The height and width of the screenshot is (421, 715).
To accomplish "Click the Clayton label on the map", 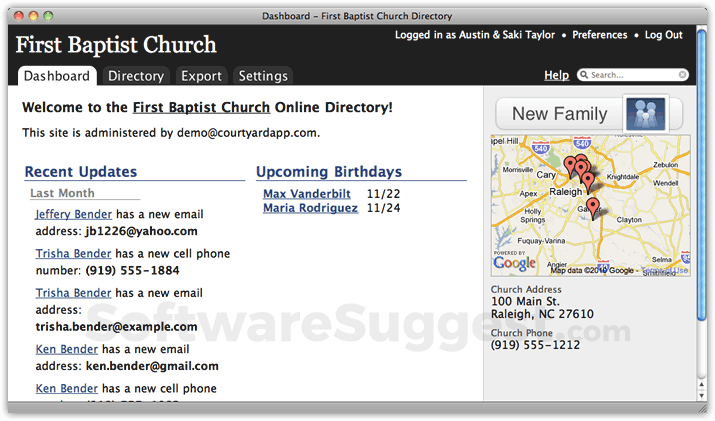I will tap(629, 220).
